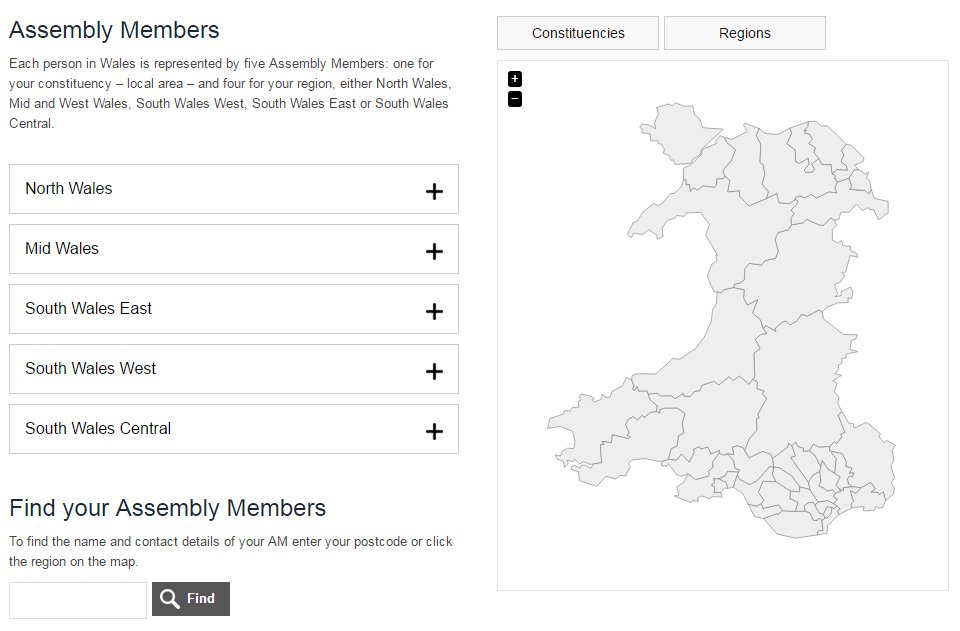960x631 pixels.
Task: Open the South Wales East label
Action: tap(88, 308)
